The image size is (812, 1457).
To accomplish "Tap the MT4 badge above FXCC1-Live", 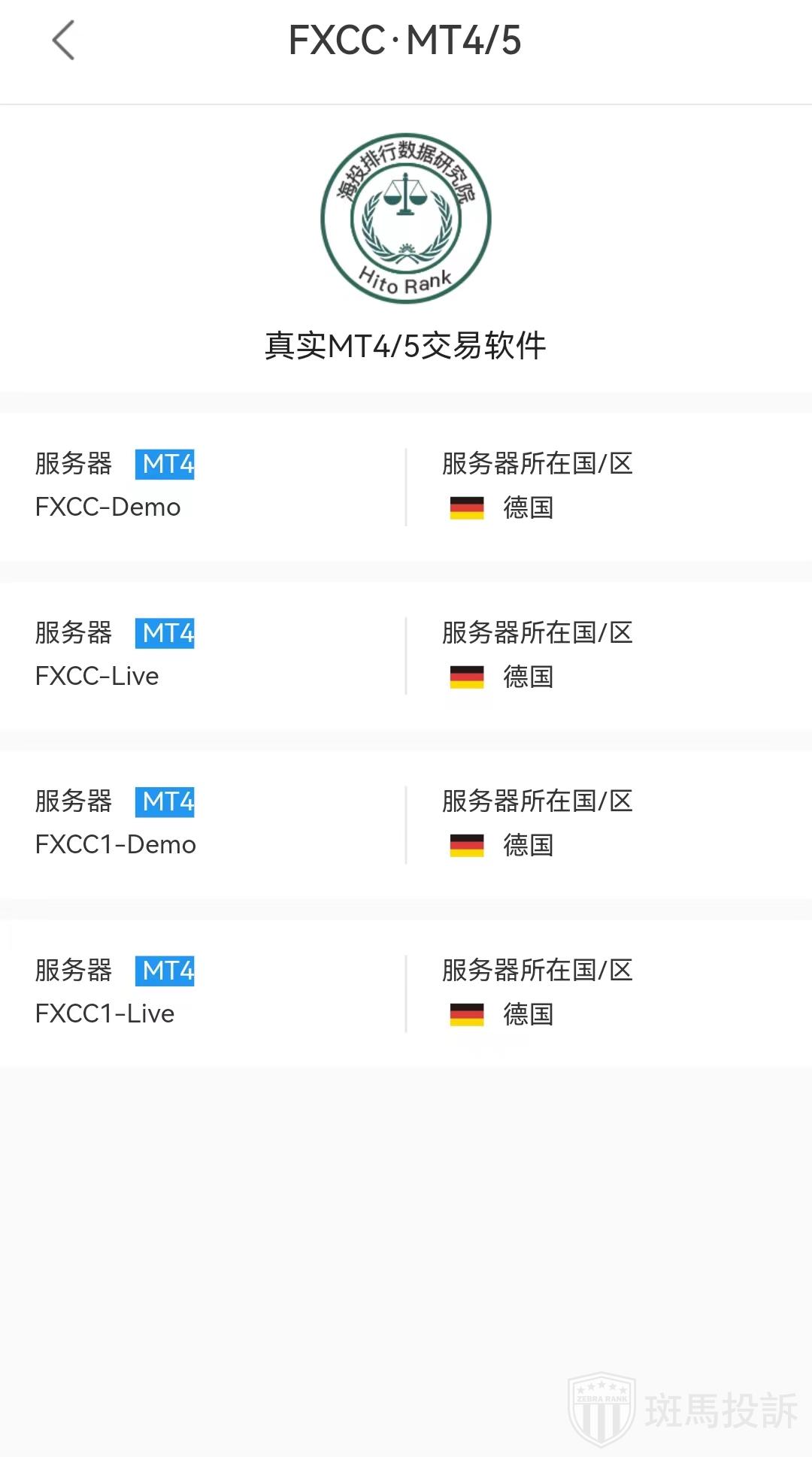I will pyautogui.click(x=165, y=971).
